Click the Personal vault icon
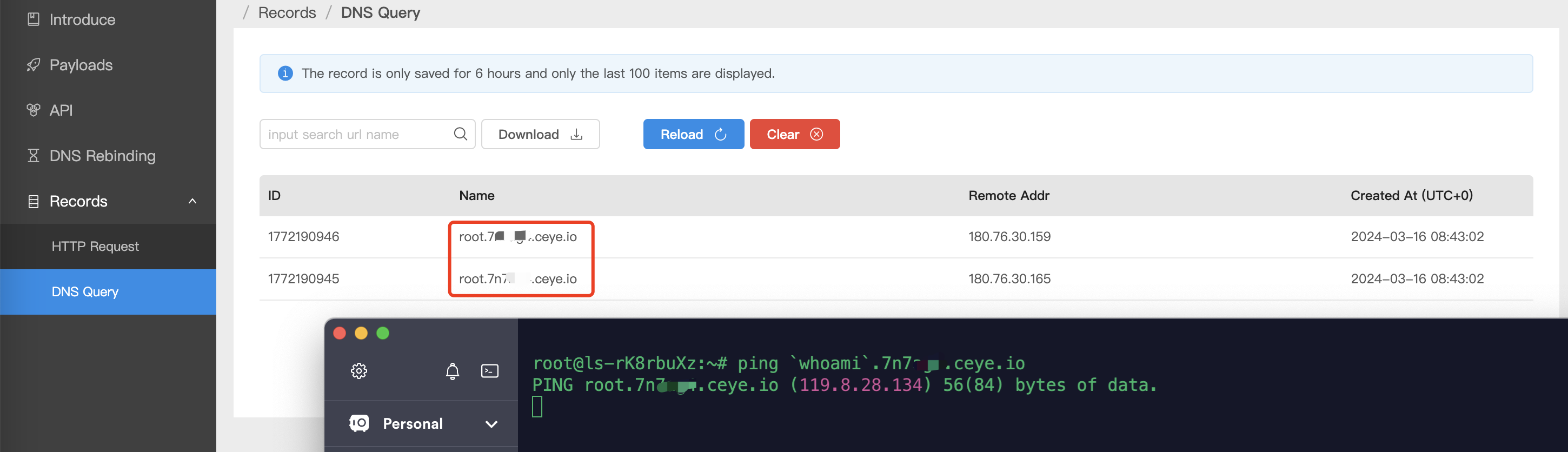 [359, 423]
